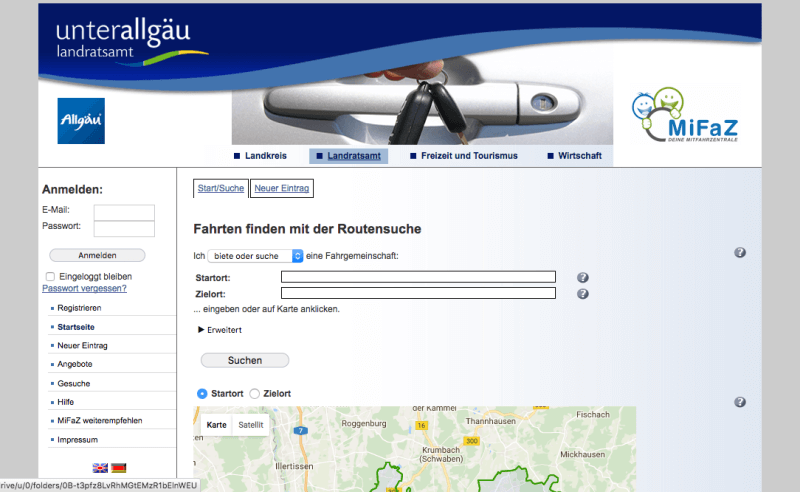
Task: Focus the E-Mail login field
Action: click(124, 211)
